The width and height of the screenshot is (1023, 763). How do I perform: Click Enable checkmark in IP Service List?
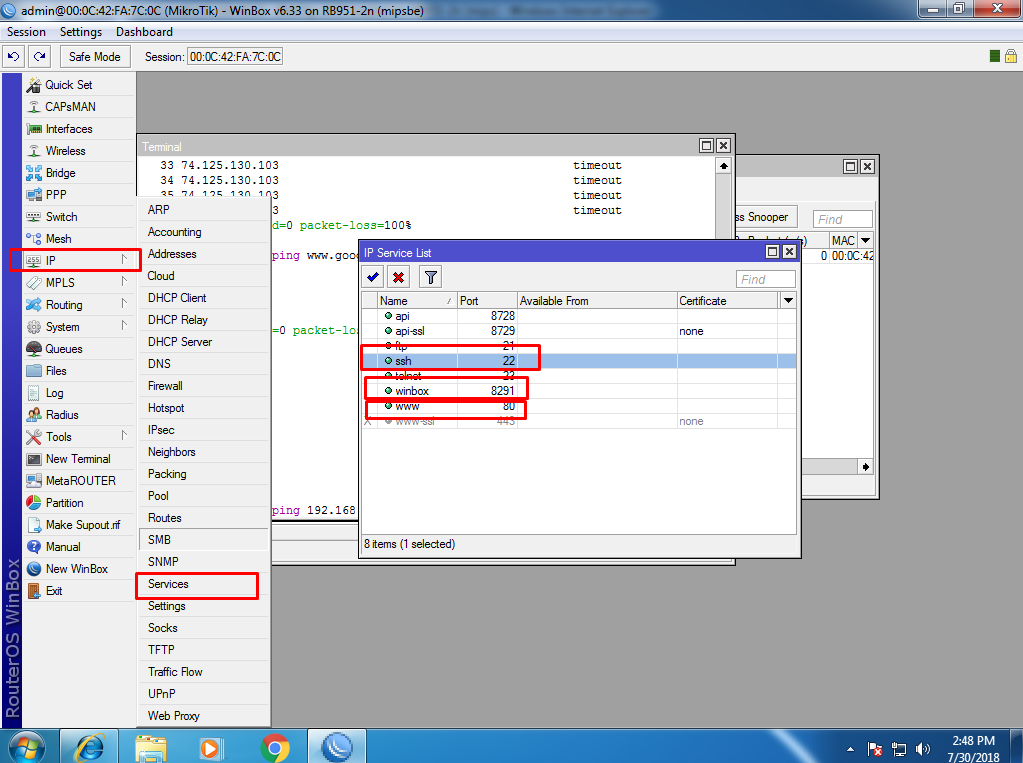[373, 277]
